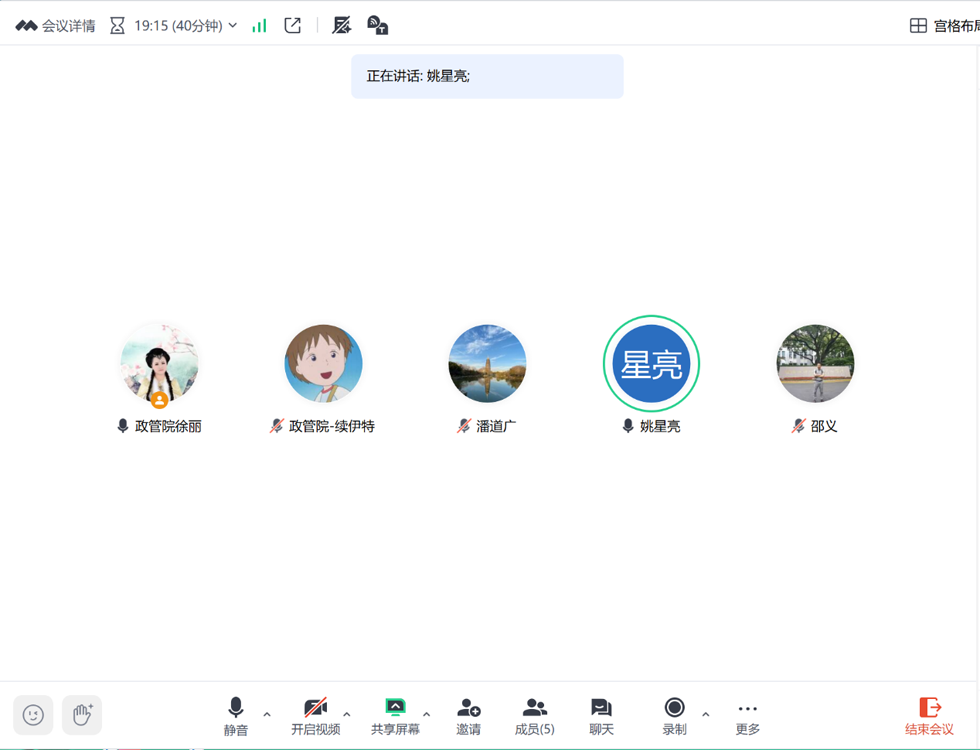Show the 成员(5) members panel
Image resolution: width=980 pixels, height=750 pixels.
pos(535,716)
